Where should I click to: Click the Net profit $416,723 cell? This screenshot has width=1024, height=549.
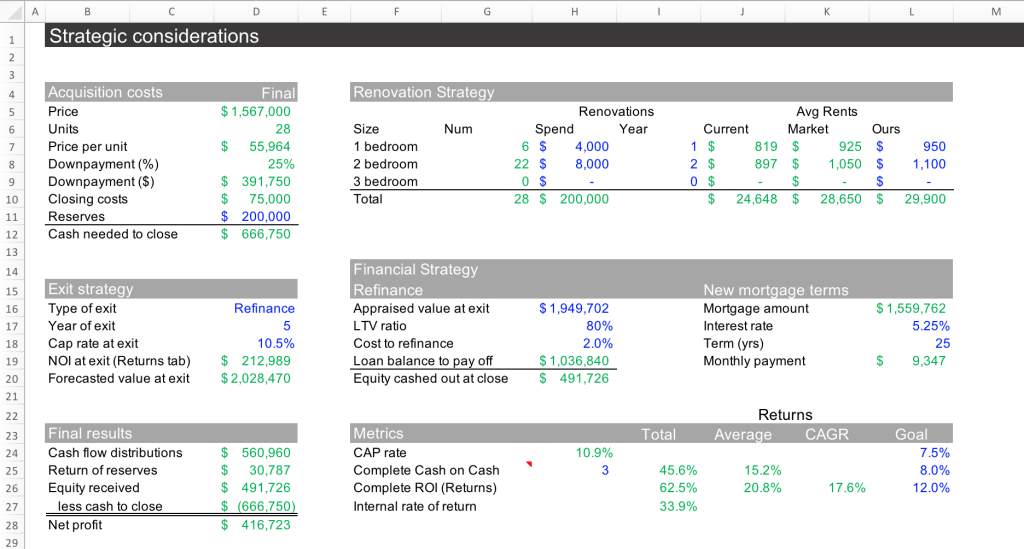click(256, 524)
